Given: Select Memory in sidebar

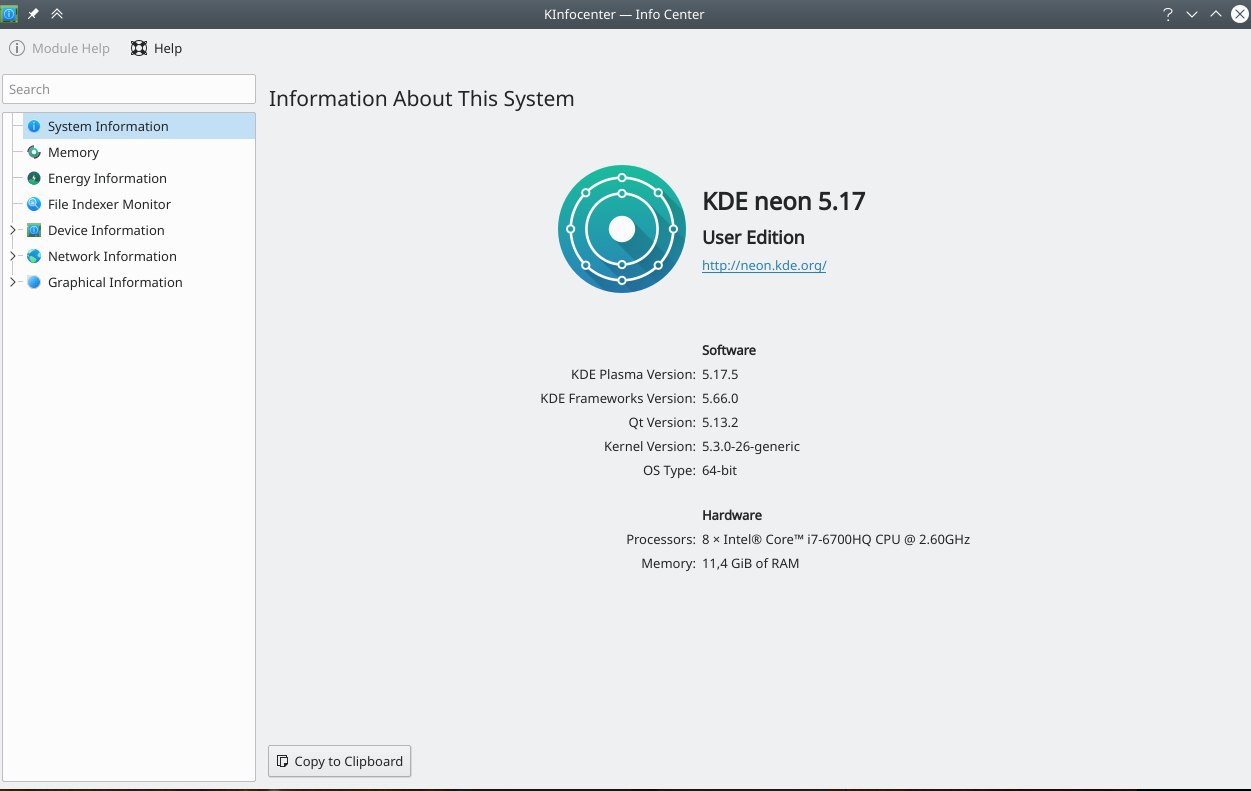Looking at the screenshot, I should [139, 152].
